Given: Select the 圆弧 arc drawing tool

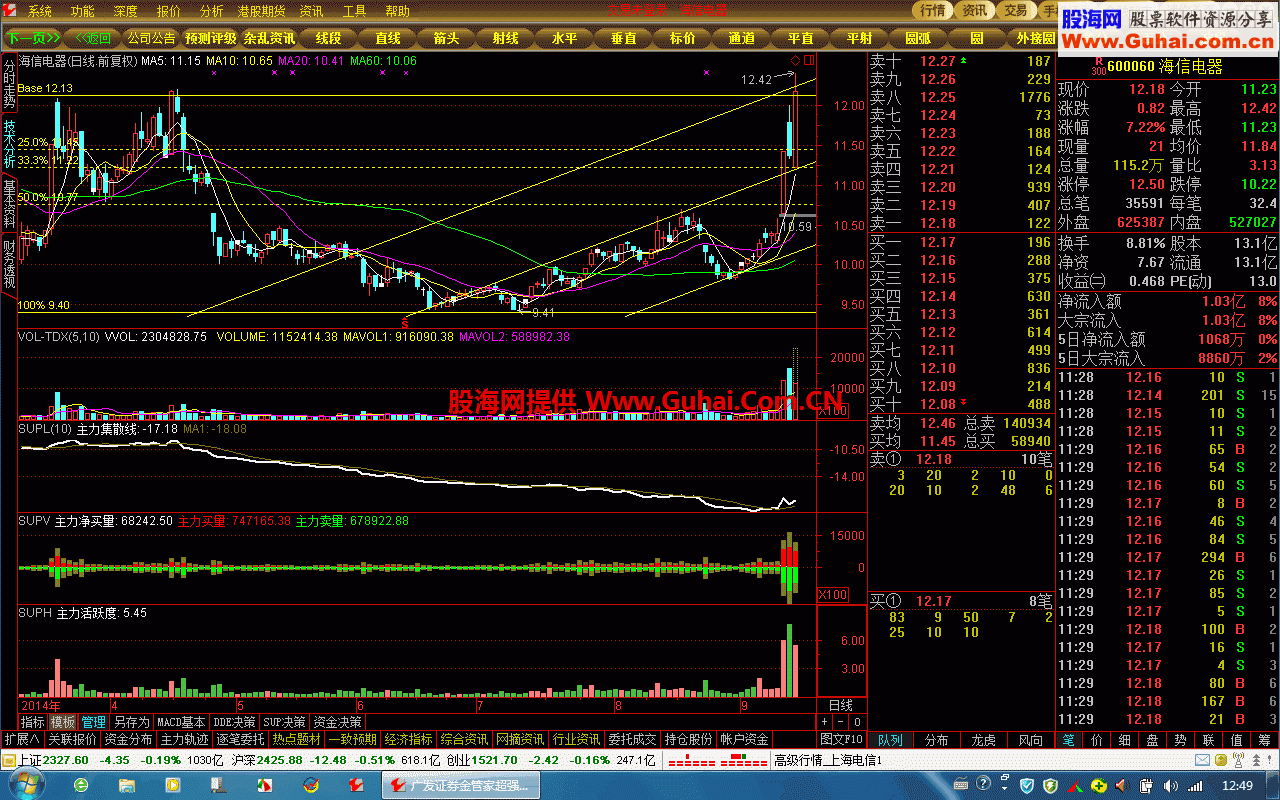Looking at the screenshot, I should [918, 38].
